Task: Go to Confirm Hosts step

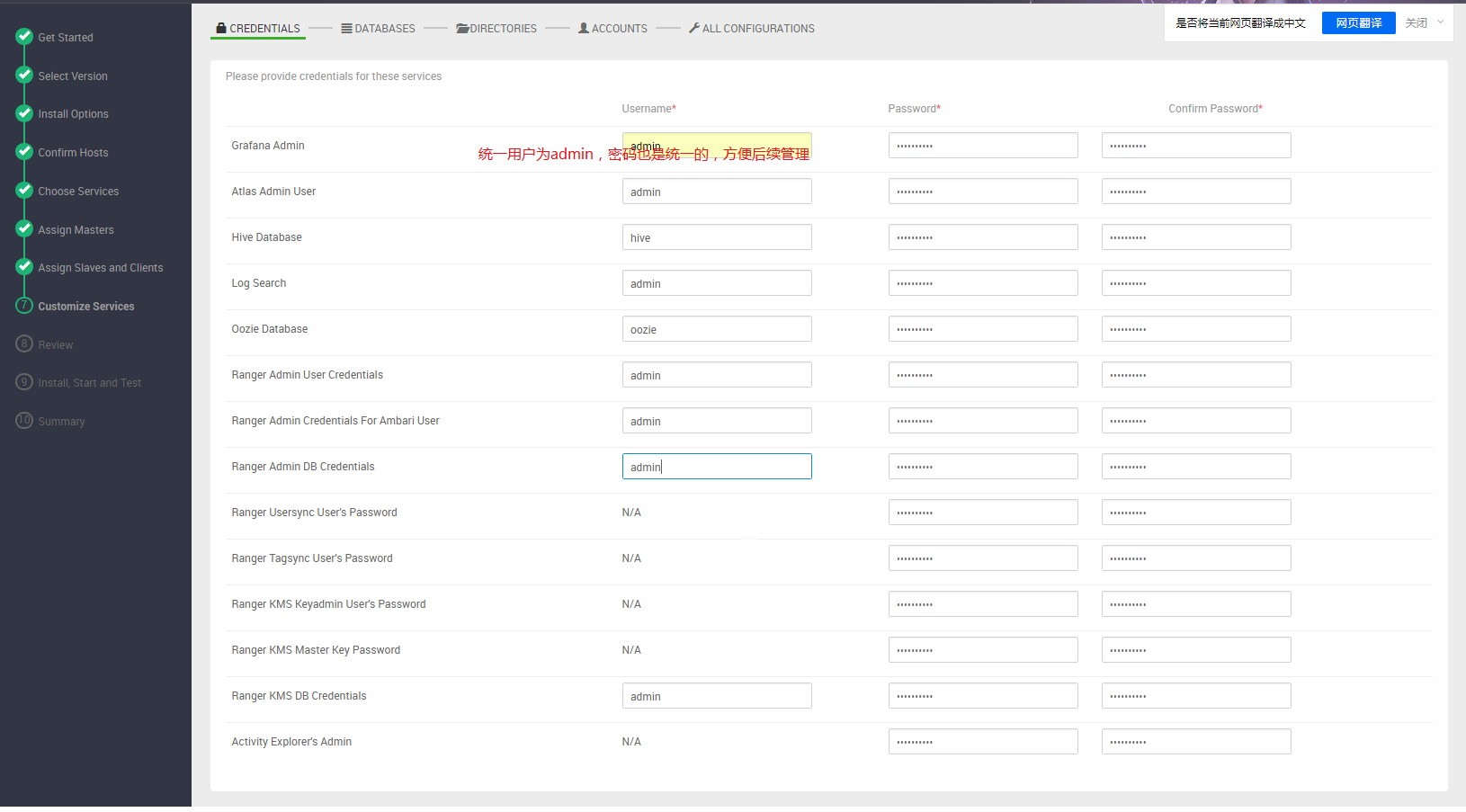Action: click(x=73, y=153)
